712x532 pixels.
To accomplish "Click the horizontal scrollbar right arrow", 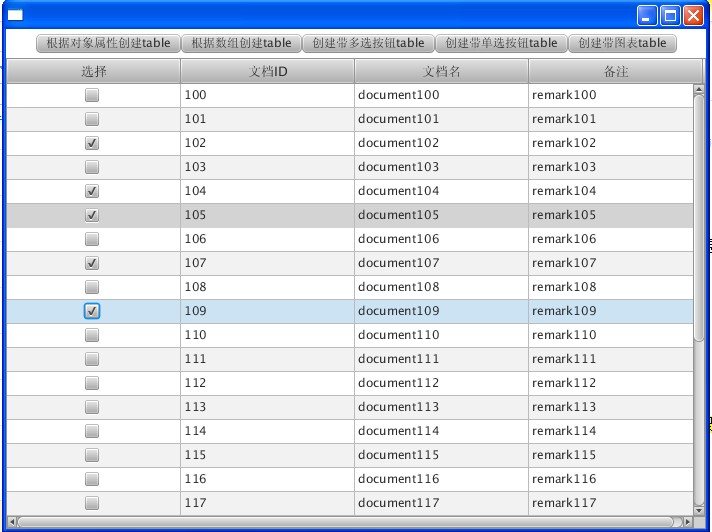I will tap(688, 522).
